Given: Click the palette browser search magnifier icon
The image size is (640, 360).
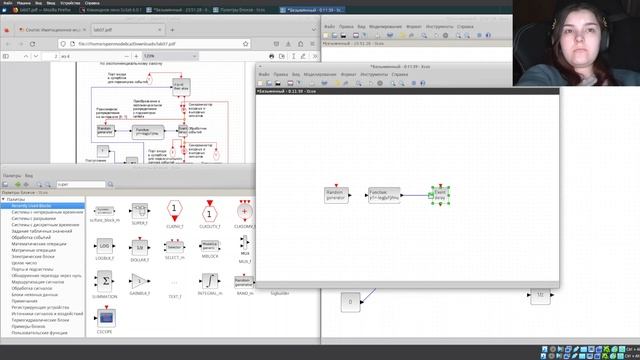Looking at the screenshot, I should pyautogui.click(x=110, y=184).
